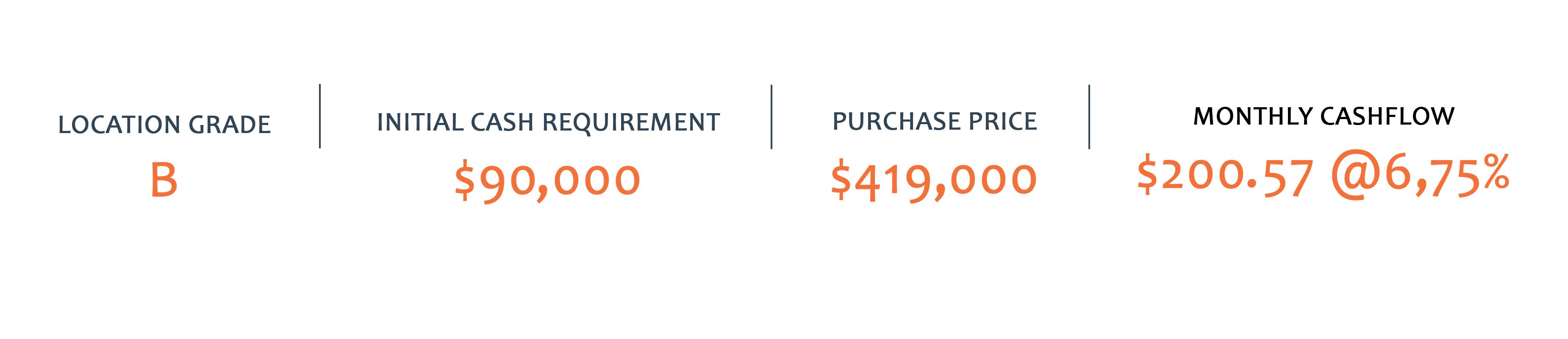The image size is (1568, 339).
Task: Click the word PRICE in heading
Action: point(1000,121)
